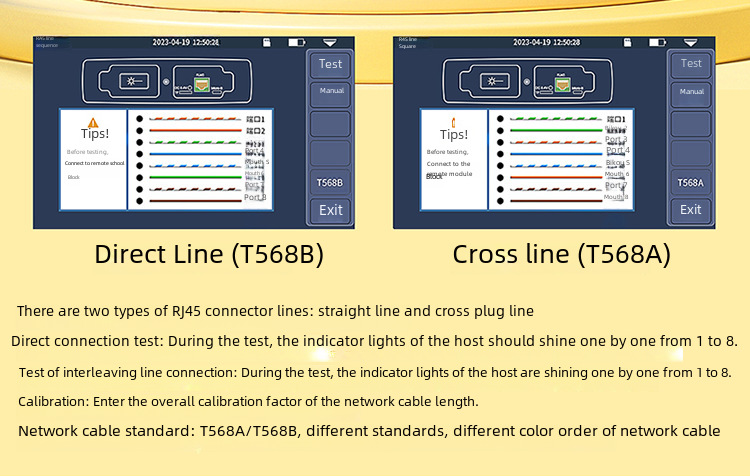The height and width of the screenshot is (476, 750).
Task: Tap the green-white striped wire on T568A screen
Action: (556, 119)
